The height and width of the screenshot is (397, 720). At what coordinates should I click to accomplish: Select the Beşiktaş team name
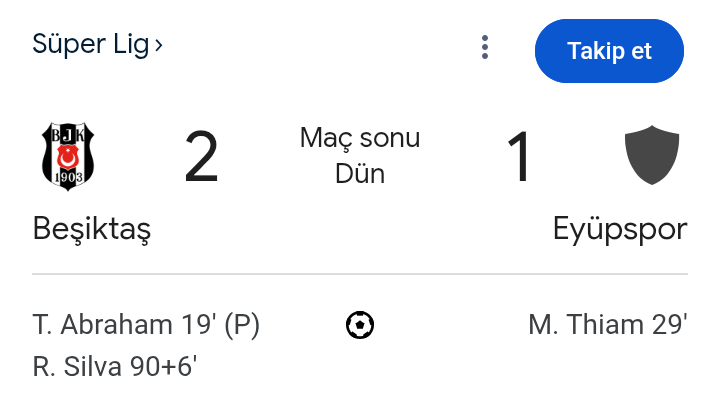[x=92, y=229]
